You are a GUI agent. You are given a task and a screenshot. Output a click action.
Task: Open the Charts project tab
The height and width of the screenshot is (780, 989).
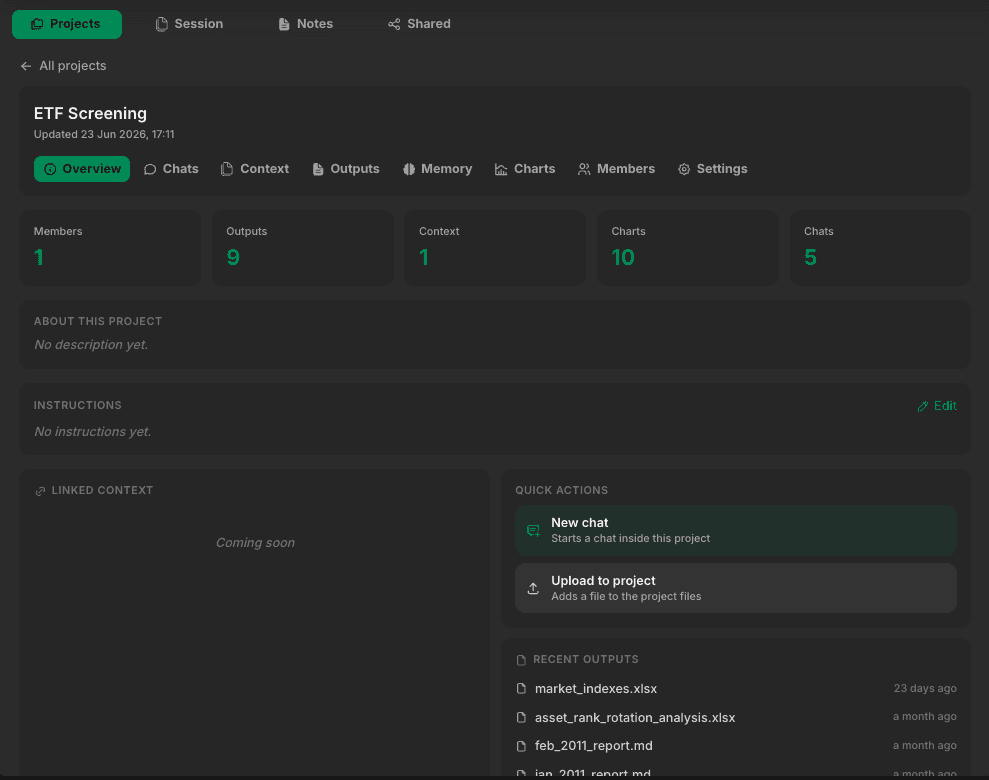tap(525, 169)
